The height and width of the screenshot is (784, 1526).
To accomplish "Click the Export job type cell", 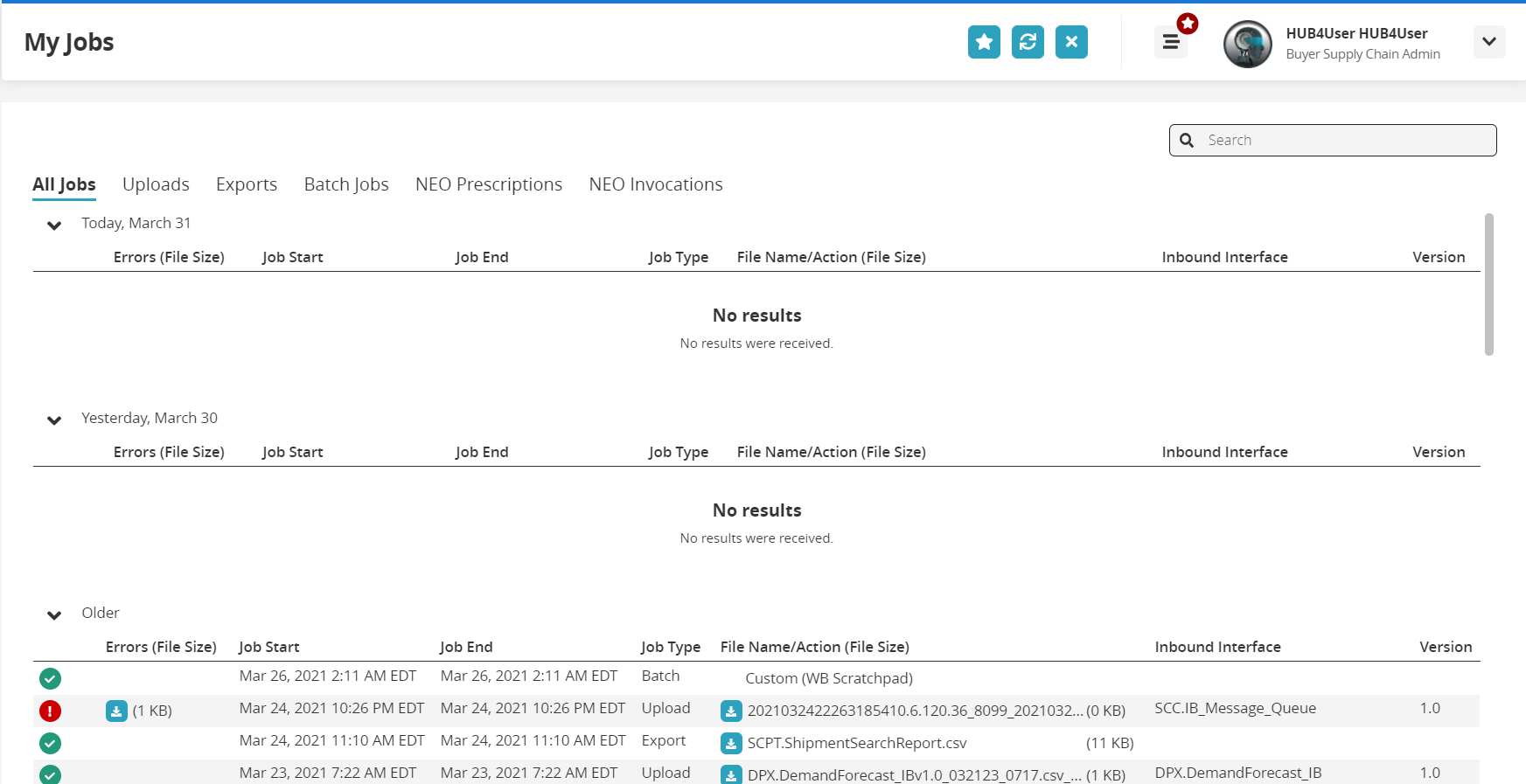I will (x=664, y=740).
